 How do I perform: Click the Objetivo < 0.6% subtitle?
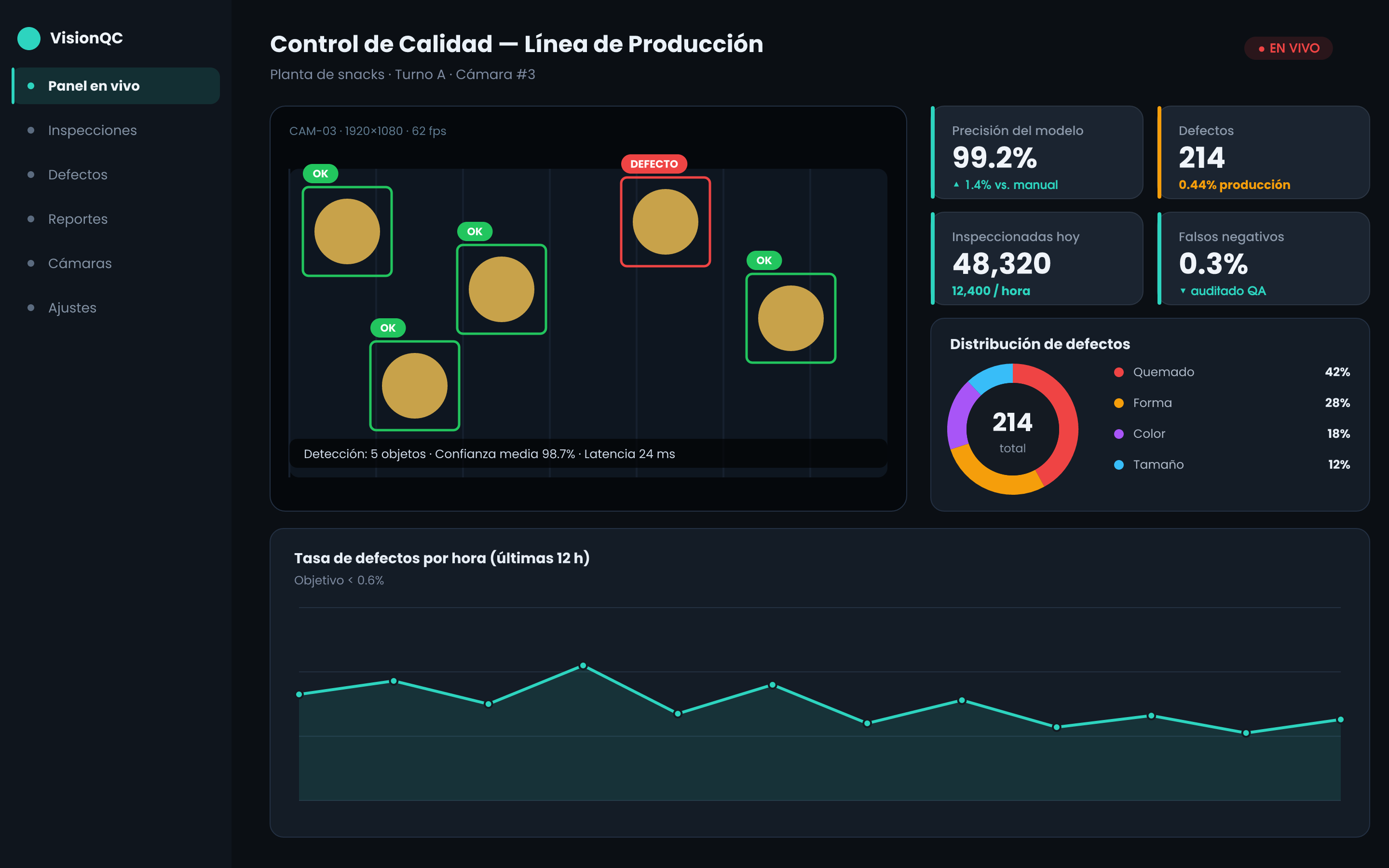point(339,581)
